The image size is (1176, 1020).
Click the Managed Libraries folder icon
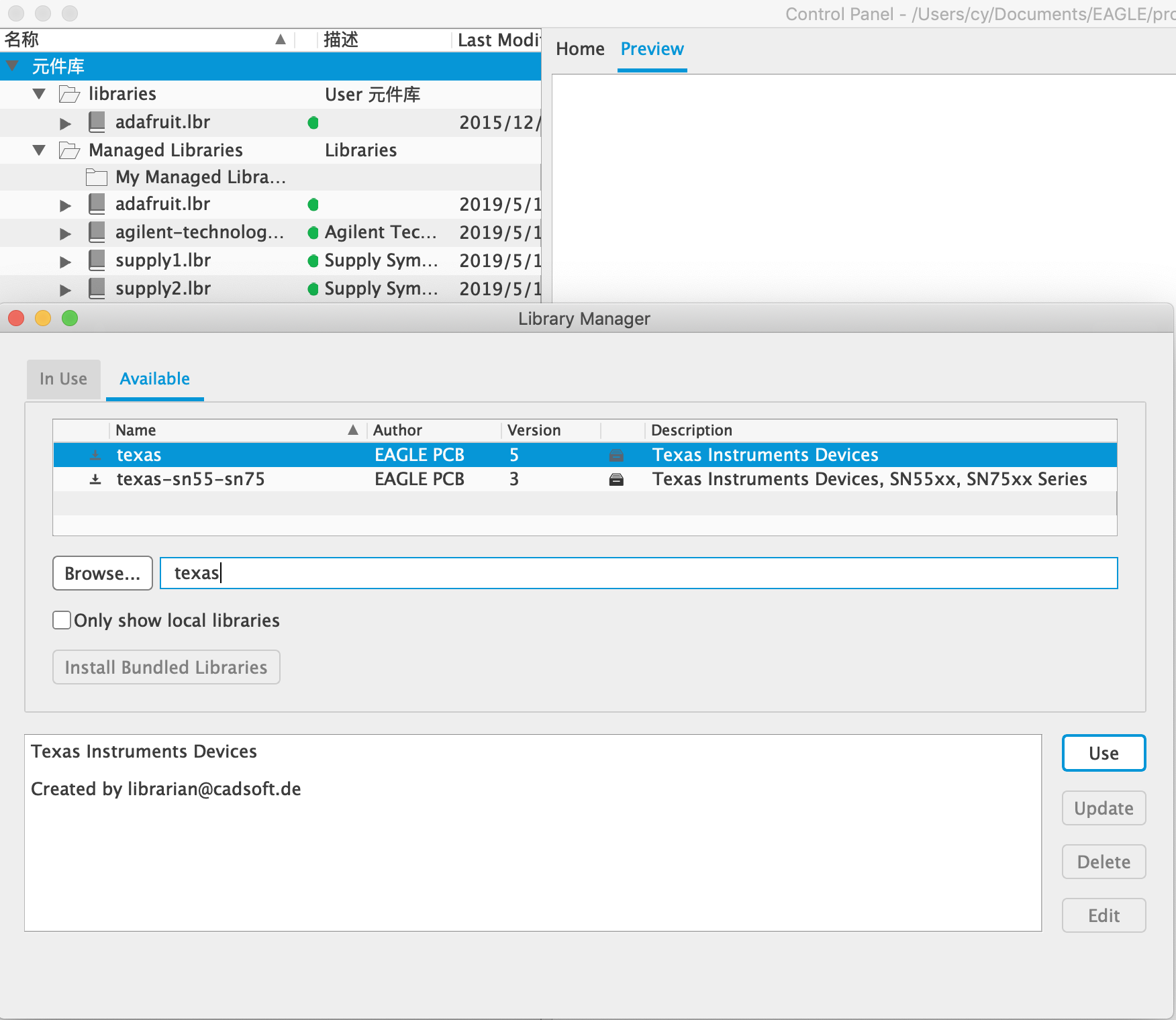(69, 150)
